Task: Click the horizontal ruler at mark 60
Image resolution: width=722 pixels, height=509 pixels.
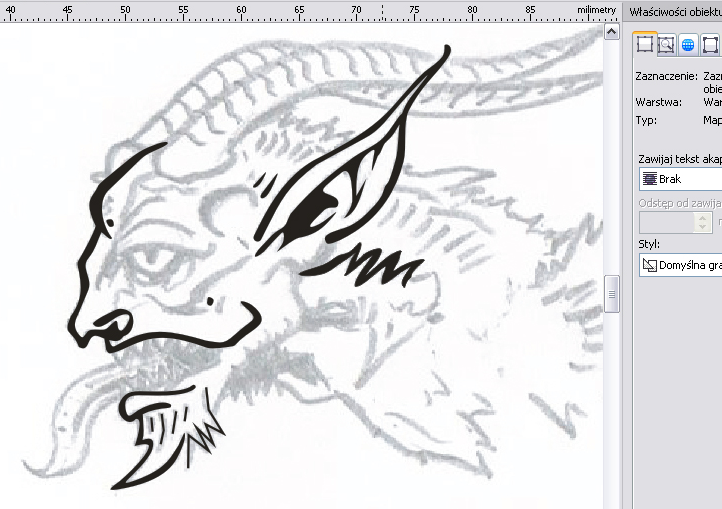Action: (241, 12)
